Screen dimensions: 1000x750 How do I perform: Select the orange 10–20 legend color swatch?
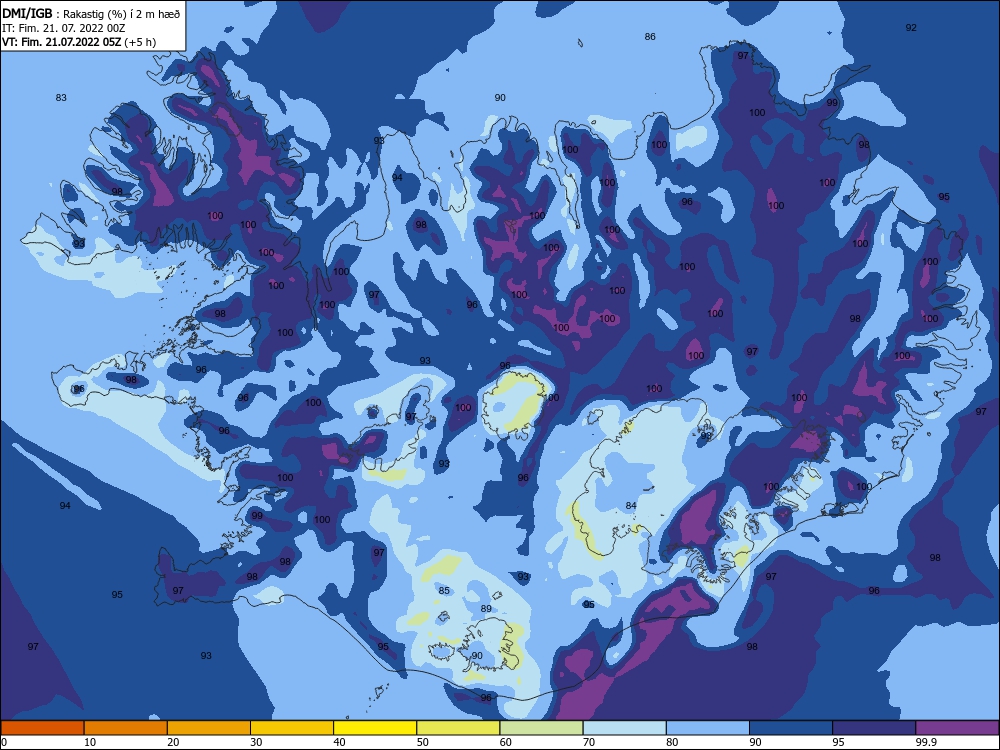point(126,728)
